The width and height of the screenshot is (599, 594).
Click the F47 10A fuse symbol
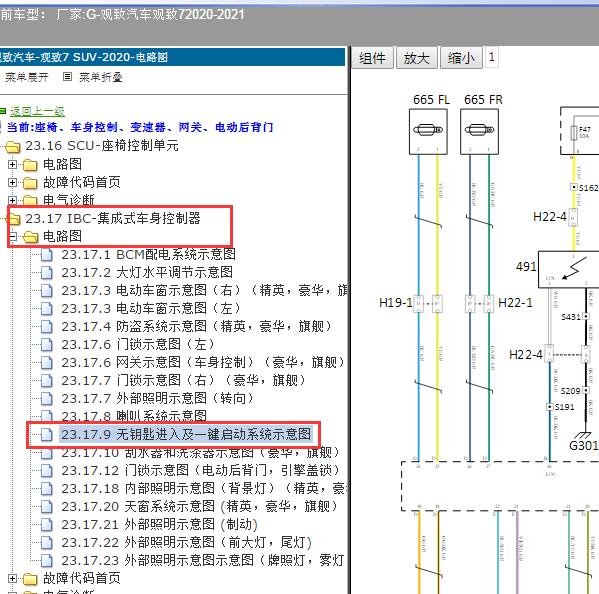pos(573,133)
